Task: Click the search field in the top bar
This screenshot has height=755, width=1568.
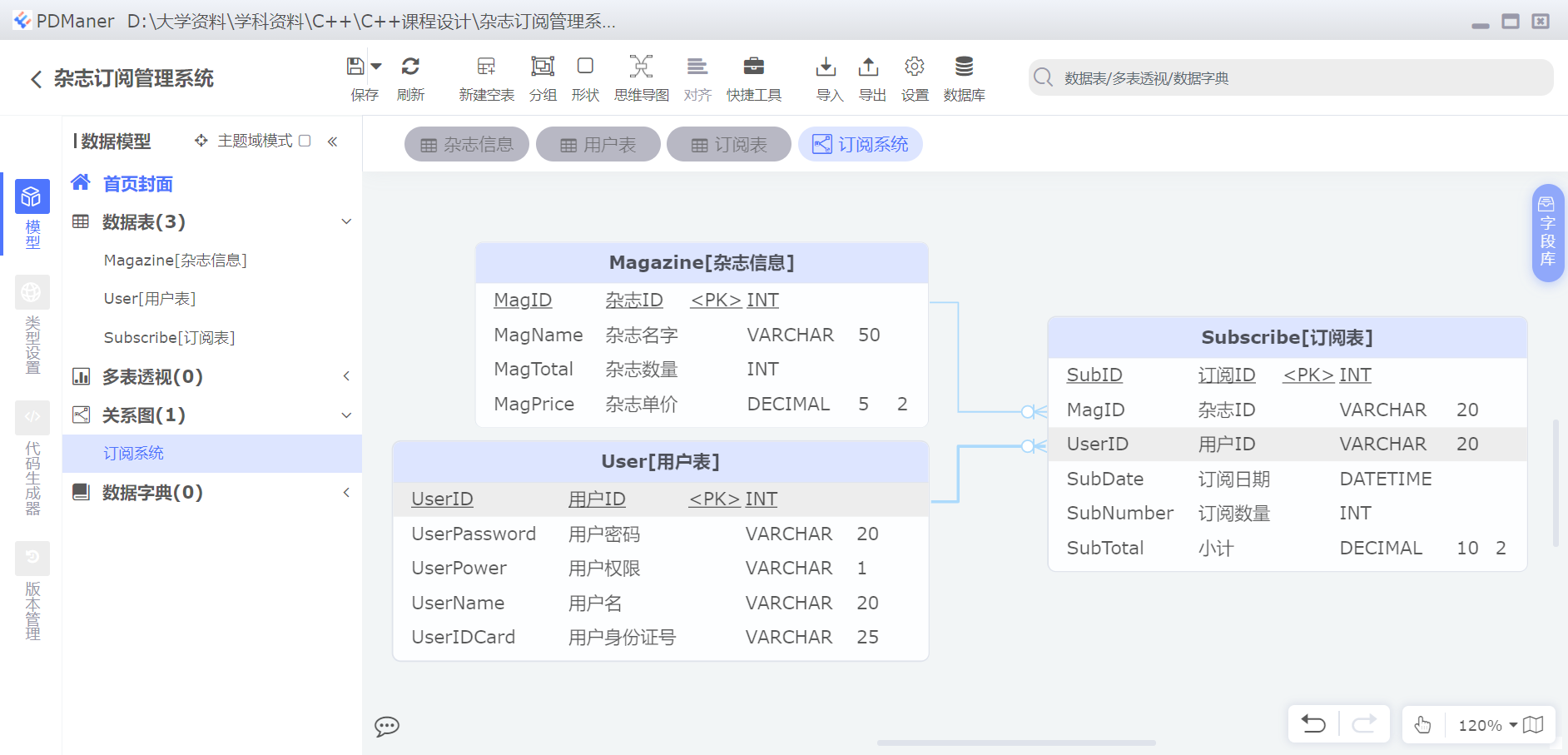Action: click(1290, 77)
